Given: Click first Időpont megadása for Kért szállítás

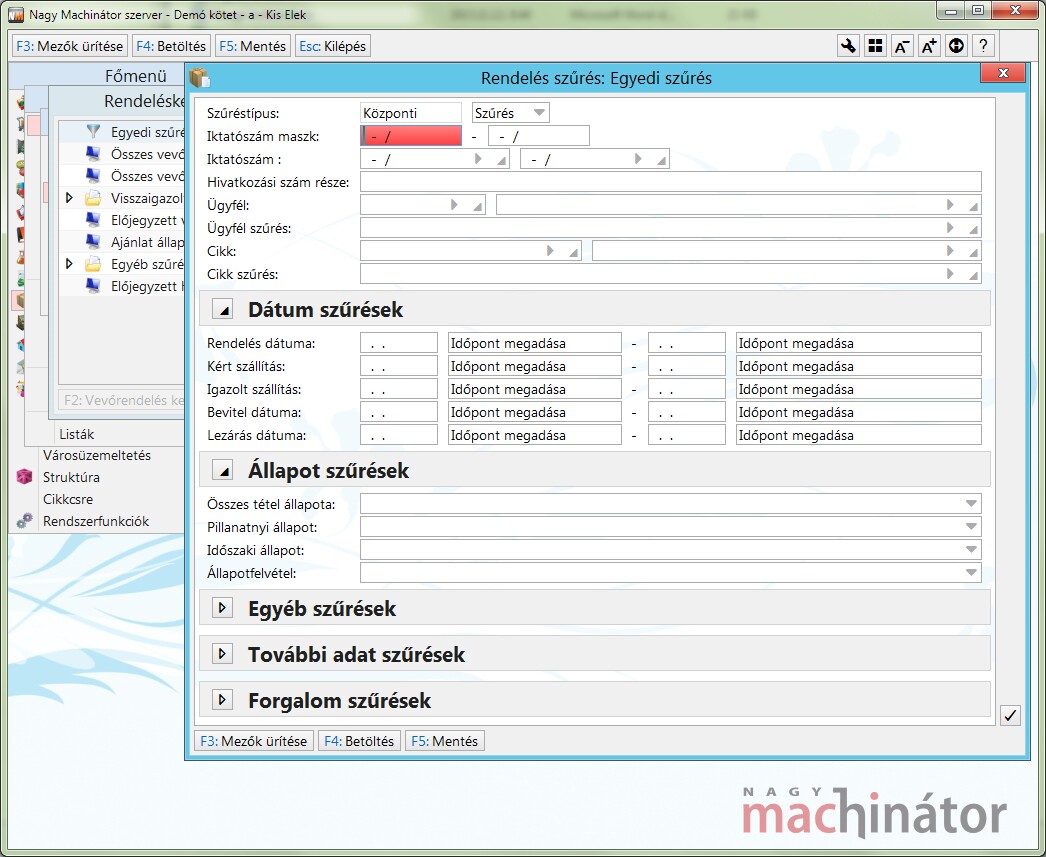Looking at the screenshot, I should click(534, 365).
